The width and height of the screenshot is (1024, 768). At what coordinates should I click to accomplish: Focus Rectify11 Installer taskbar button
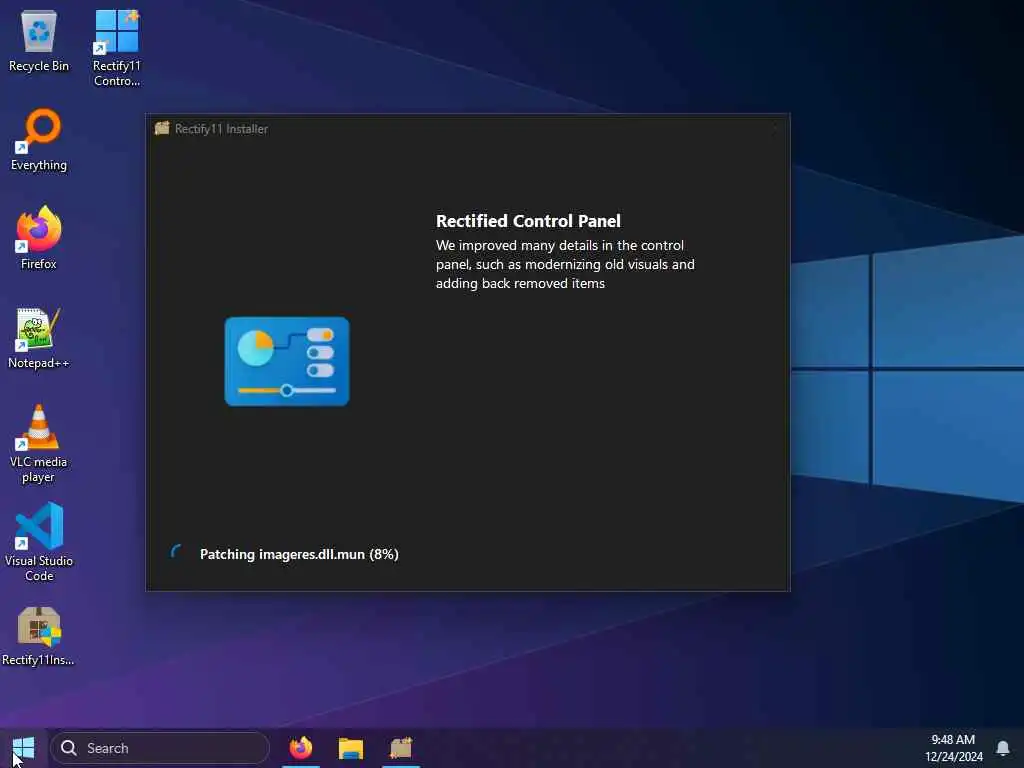tap(401, 748)
